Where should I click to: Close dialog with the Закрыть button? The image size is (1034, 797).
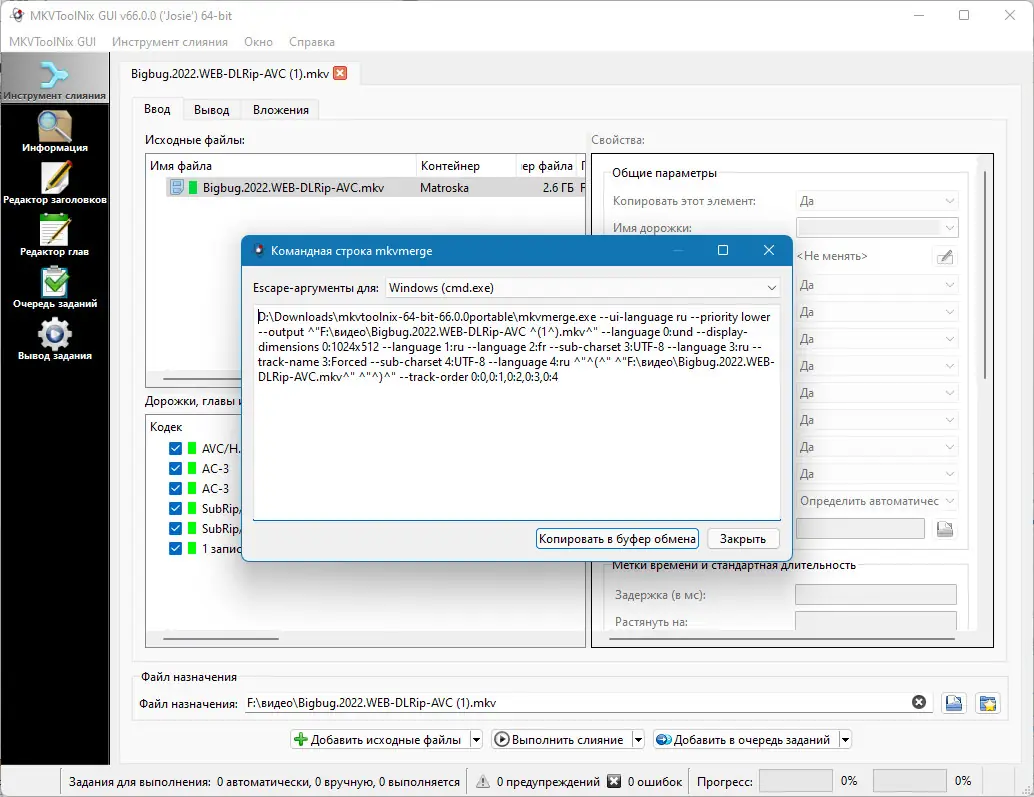(743, 538)
